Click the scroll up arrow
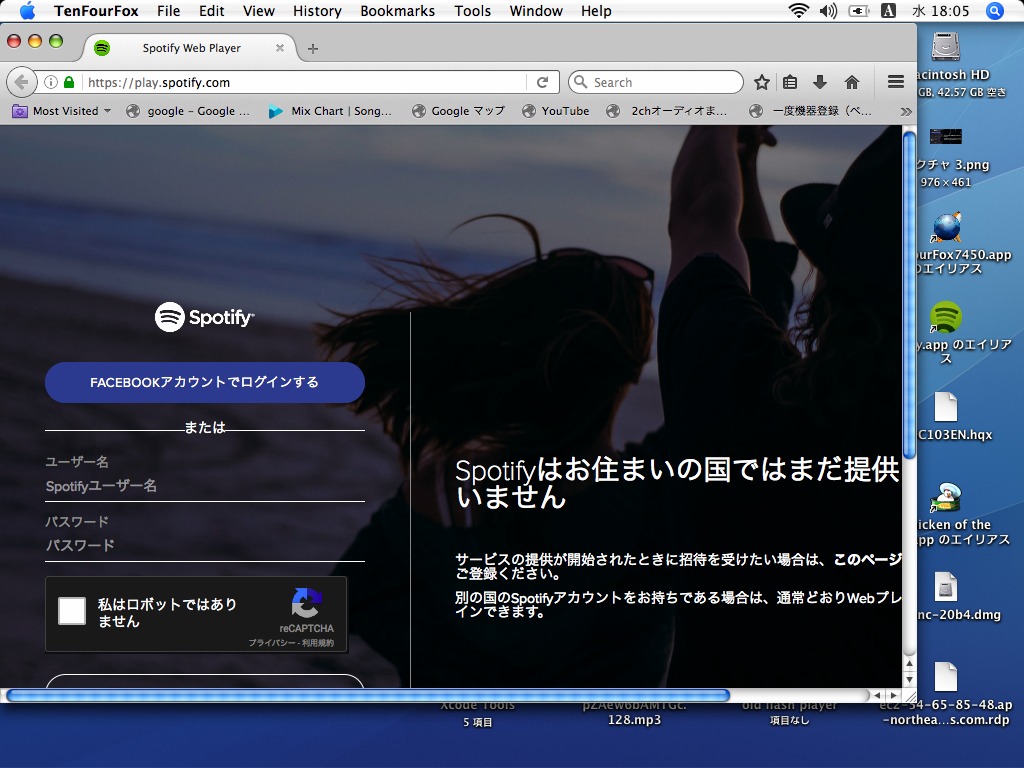This screenshot has width=1024, height=768. pos(909,663)
